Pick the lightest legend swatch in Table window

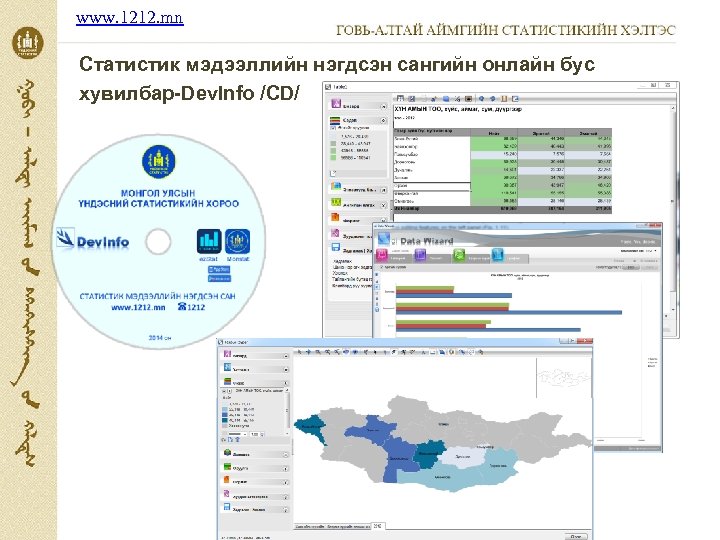click(334, 136)
